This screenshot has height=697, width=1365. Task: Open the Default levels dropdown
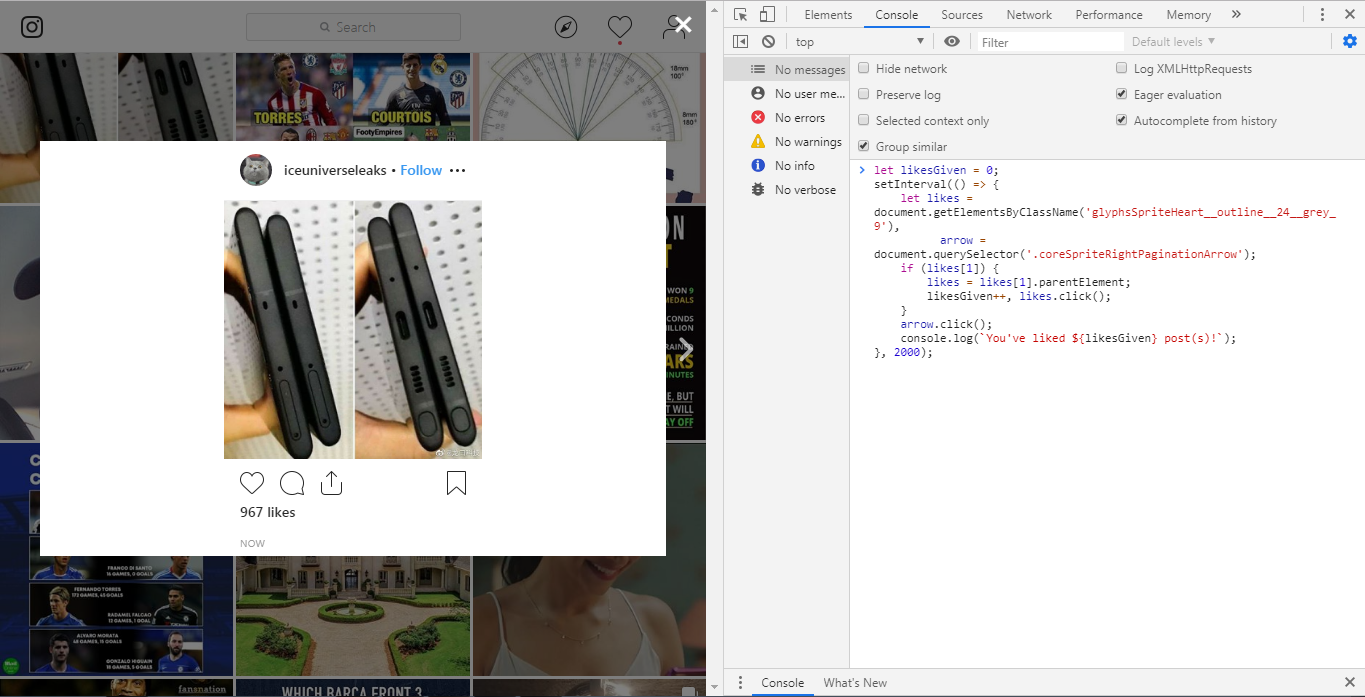point(1173,42)
